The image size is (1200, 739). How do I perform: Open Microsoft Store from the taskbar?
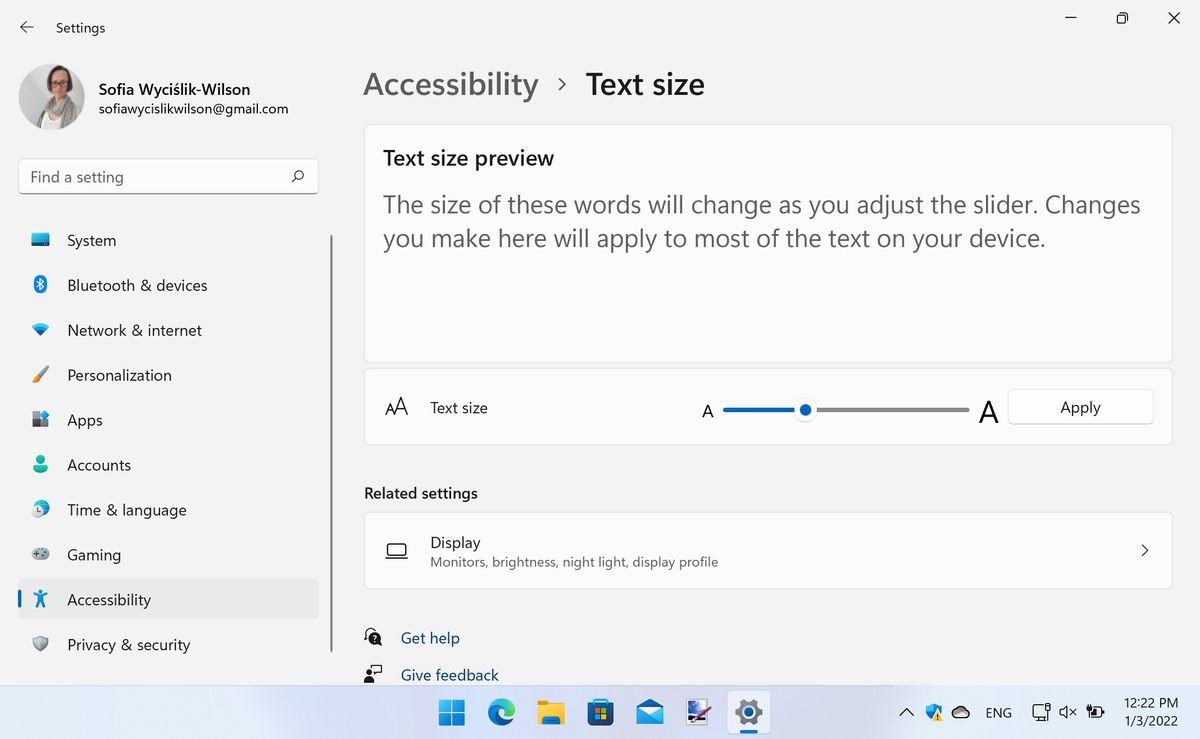pos(600,713)
